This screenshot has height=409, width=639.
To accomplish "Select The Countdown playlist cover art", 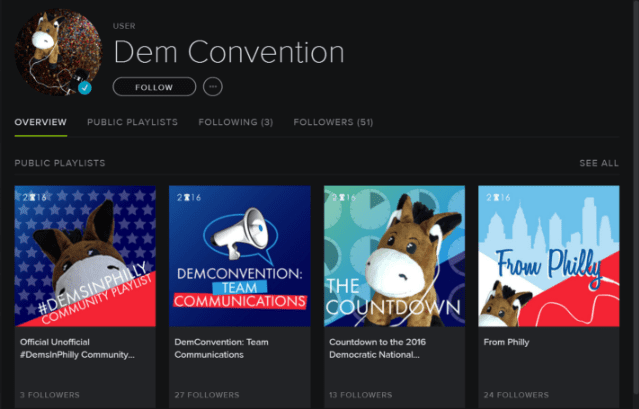I will [x=394, y=256].
